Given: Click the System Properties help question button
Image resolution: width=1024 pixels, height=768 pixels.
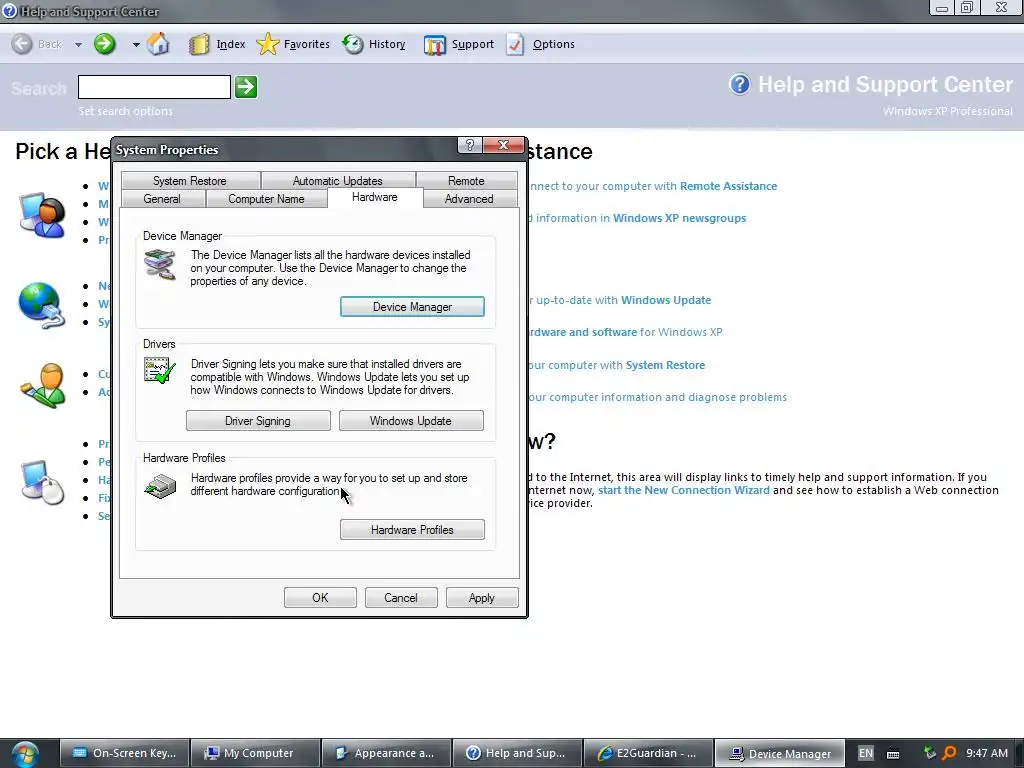Looking at the screenshot, I should (x=470, y=145).
